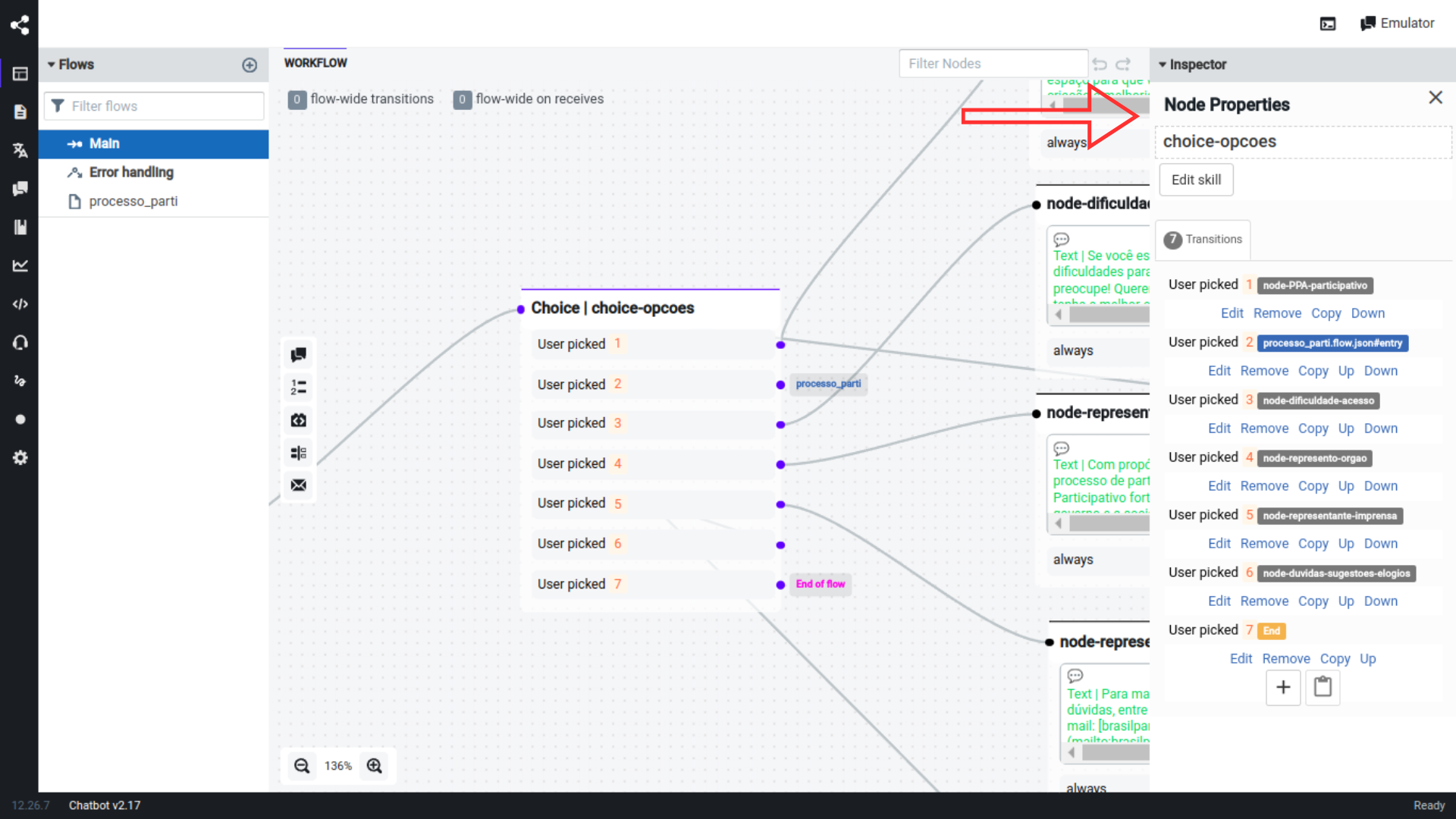The width and height of the screenshot is (1456, 819).
Task: Click Filter flows input field
Action: coord(154,106)
